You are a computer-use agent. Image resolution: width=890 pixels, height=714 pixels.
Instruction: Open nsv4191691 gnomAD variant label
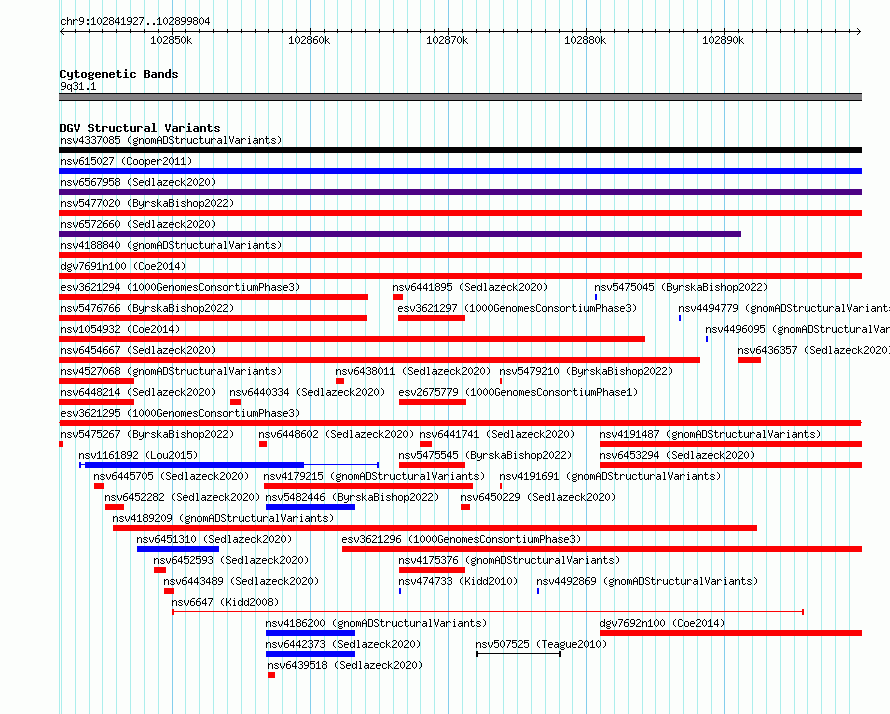[610, 476]
